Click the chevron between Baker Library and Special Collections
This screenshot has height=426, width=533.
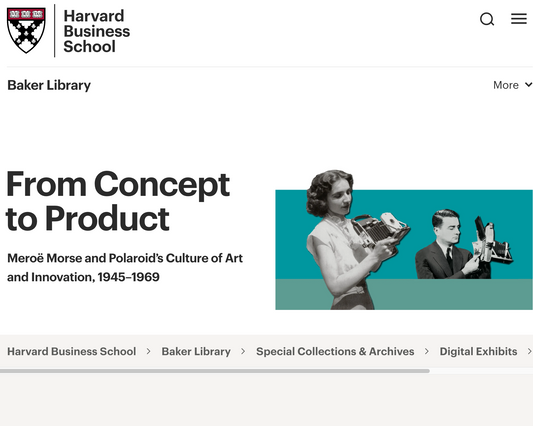(x=243, y=351)
